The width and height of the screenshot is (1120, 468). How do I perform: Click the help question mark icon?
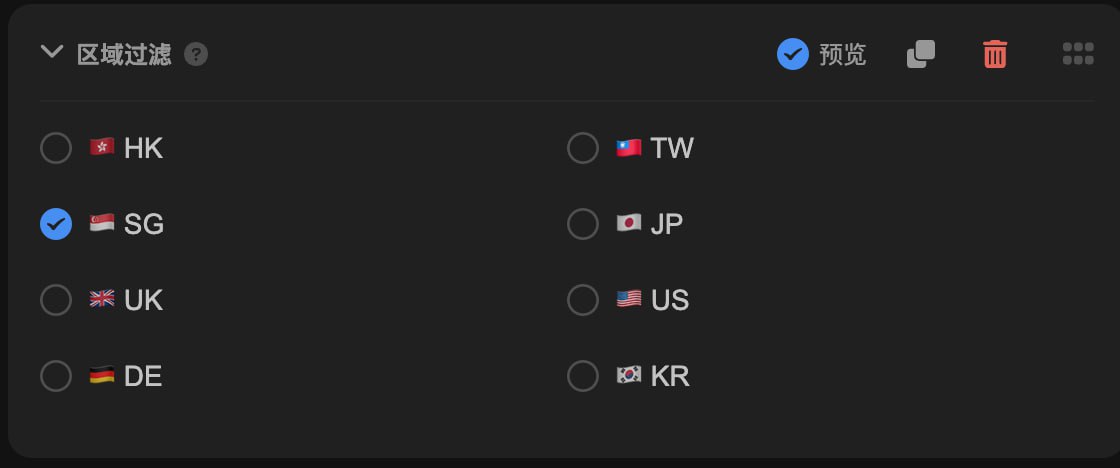(196, 54)
